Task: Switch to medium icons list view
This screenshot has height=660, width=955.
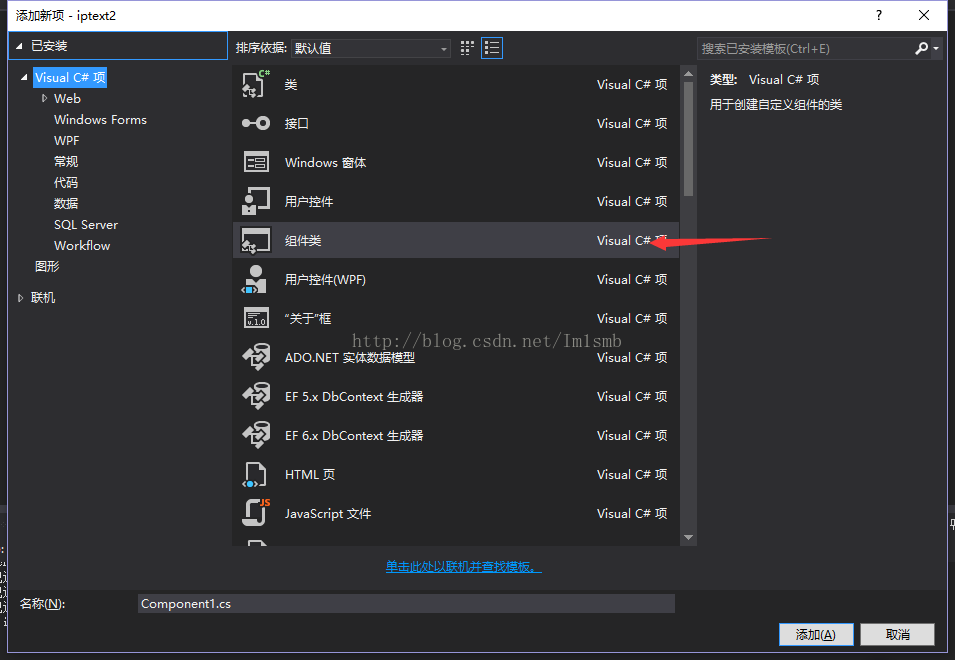Action: click(x=492, y=48)
